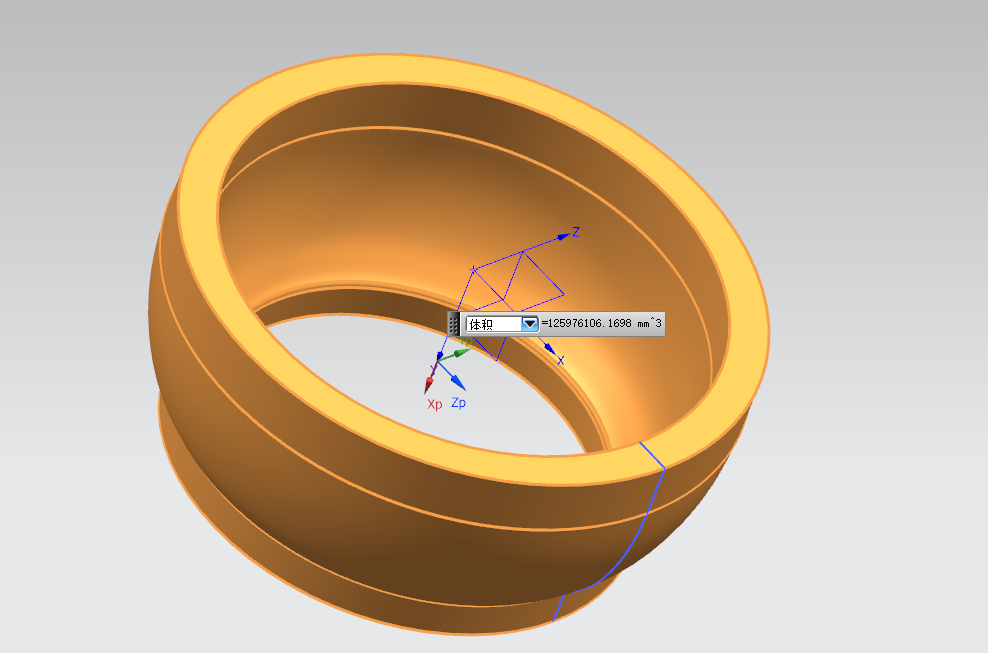Open the 体积 dropdown arrow button
The image size is (988, 653).
pos(530,324)
